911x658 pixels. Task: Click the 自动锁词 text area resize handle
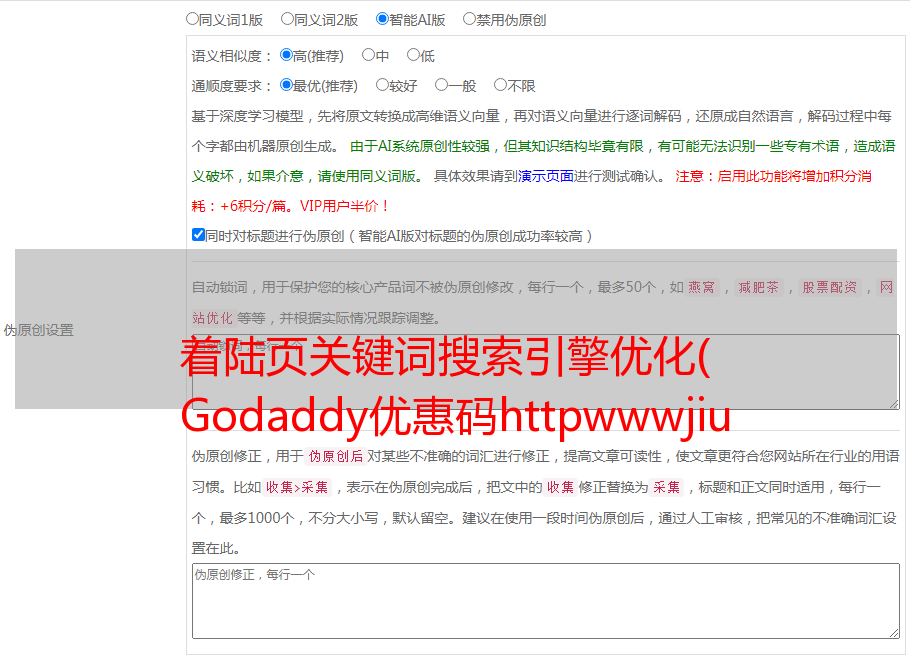(894, 404)
